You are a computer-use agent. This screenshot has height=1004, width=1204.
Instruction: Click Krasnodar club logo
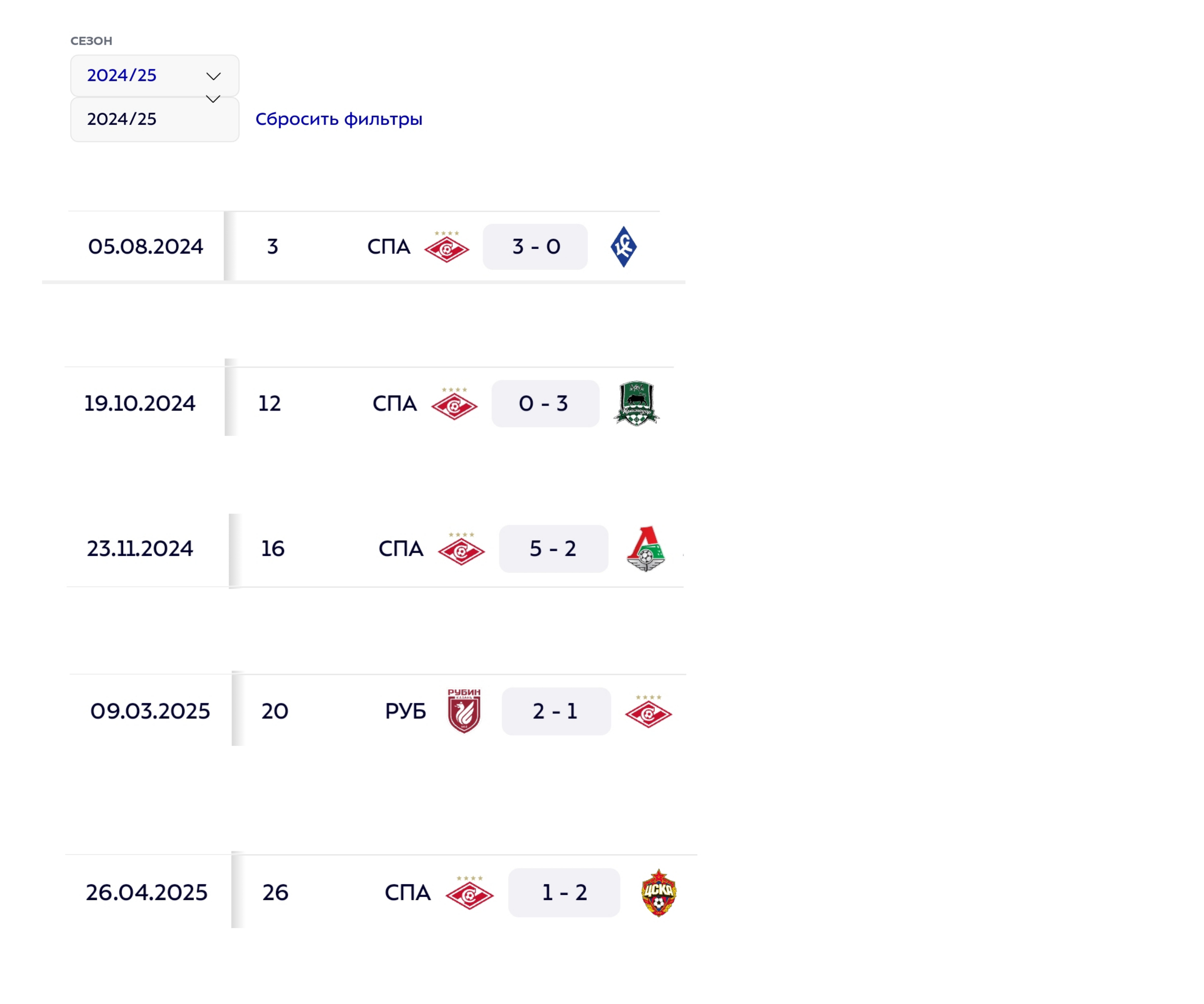636,403
